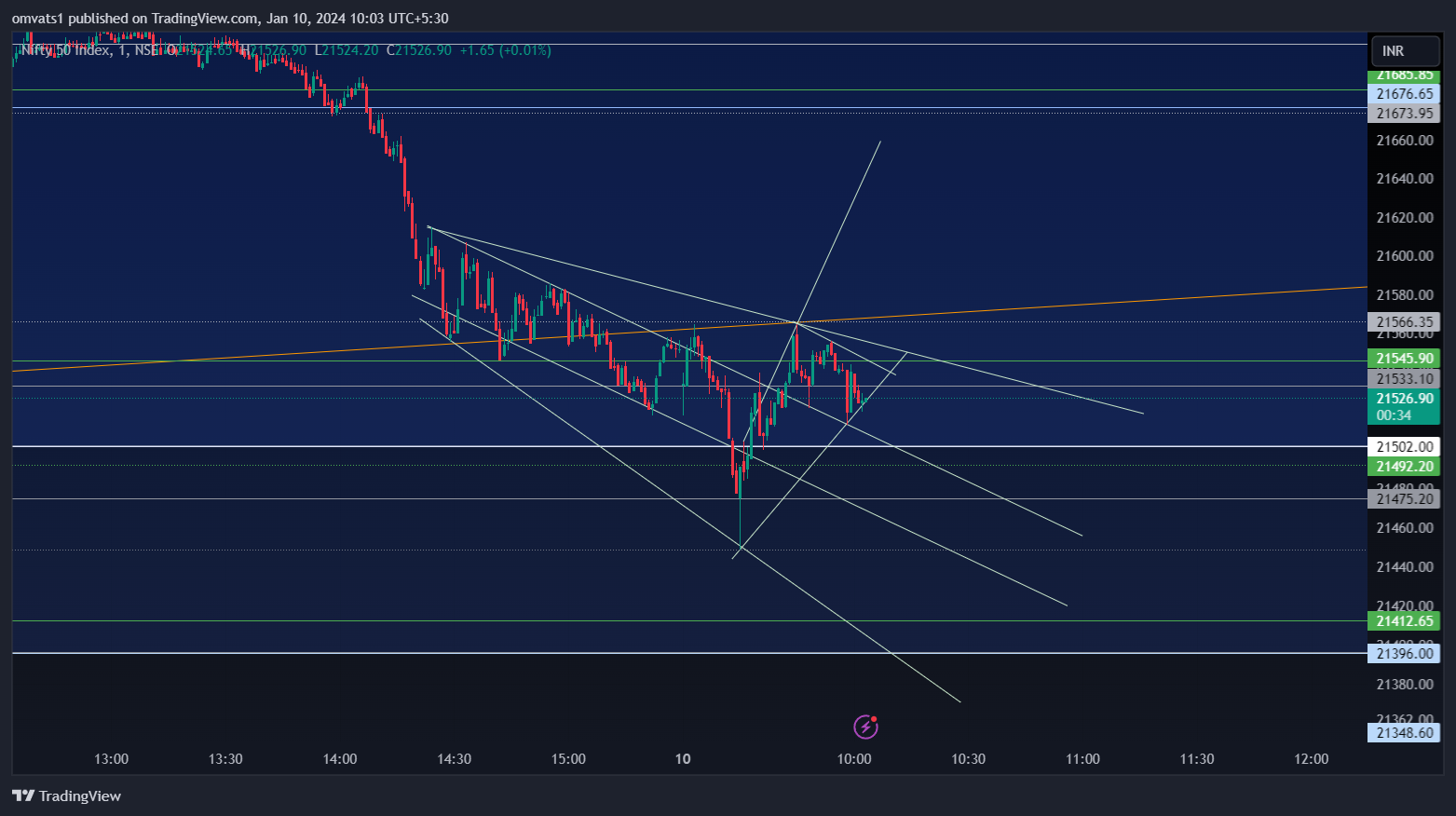Image resolution: width=1456 pixels, height=816 pixels.
Task: Select the current price label 21526.90
Action: (x=1404, y=399)
